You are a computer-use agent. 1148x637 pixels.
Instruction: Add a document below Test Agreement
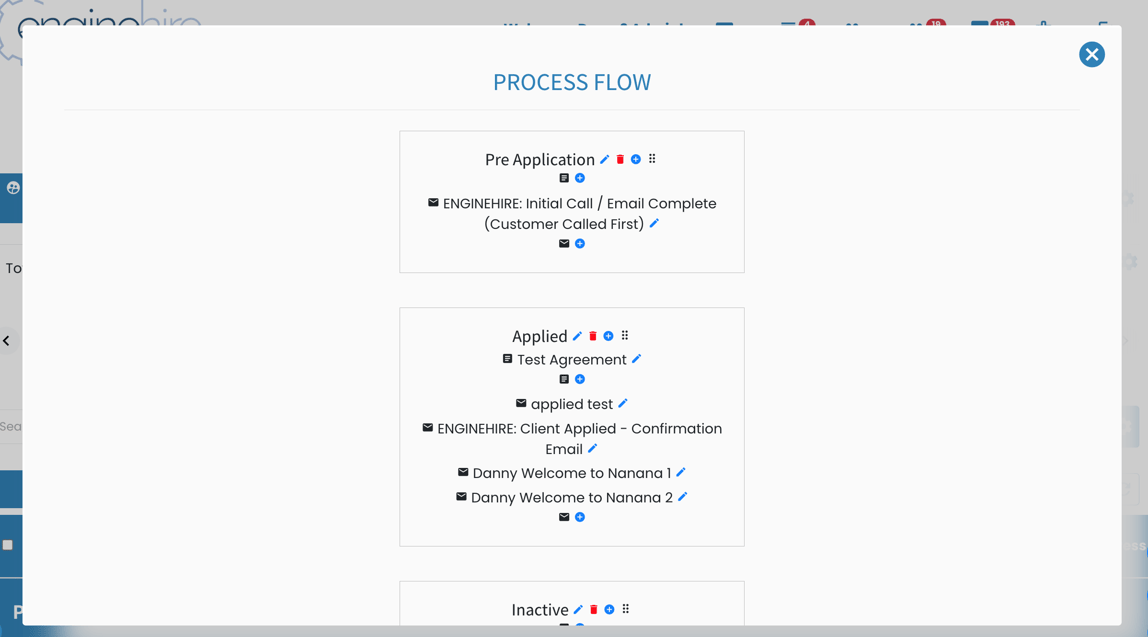tap(580, 380)
